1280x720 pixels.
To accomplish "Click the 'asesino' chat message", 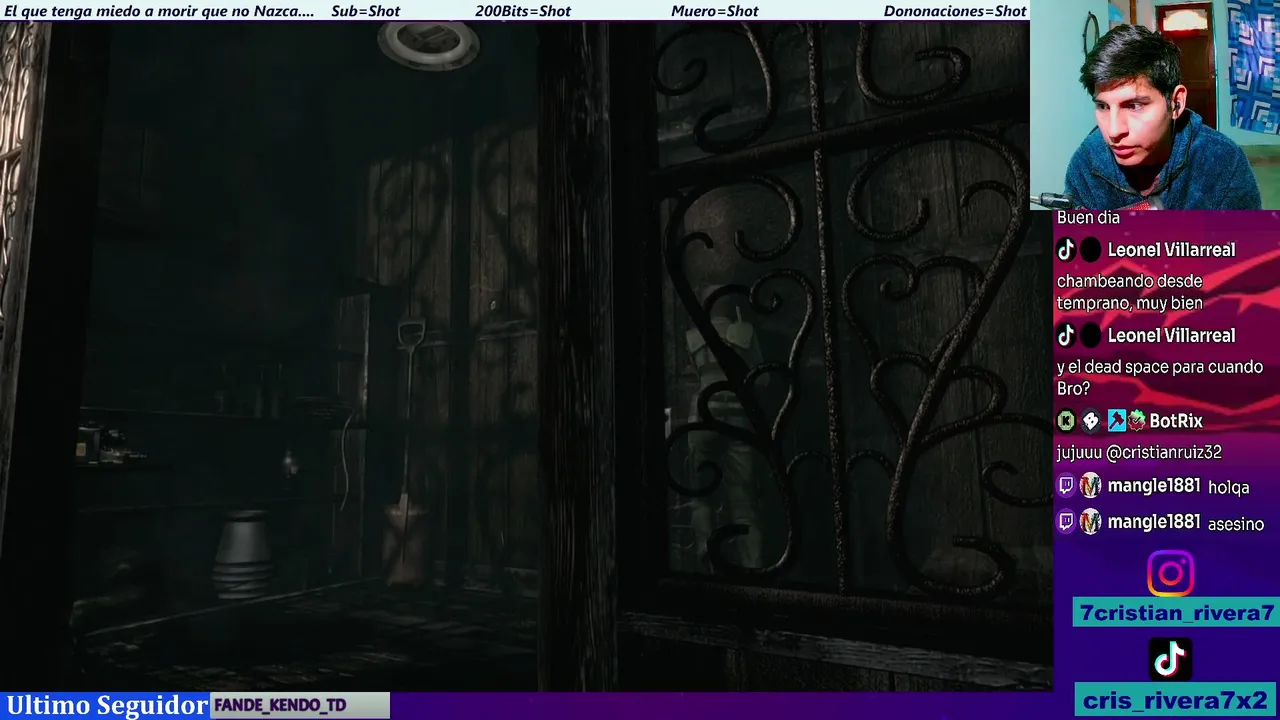I will (x=1236, y=523).
